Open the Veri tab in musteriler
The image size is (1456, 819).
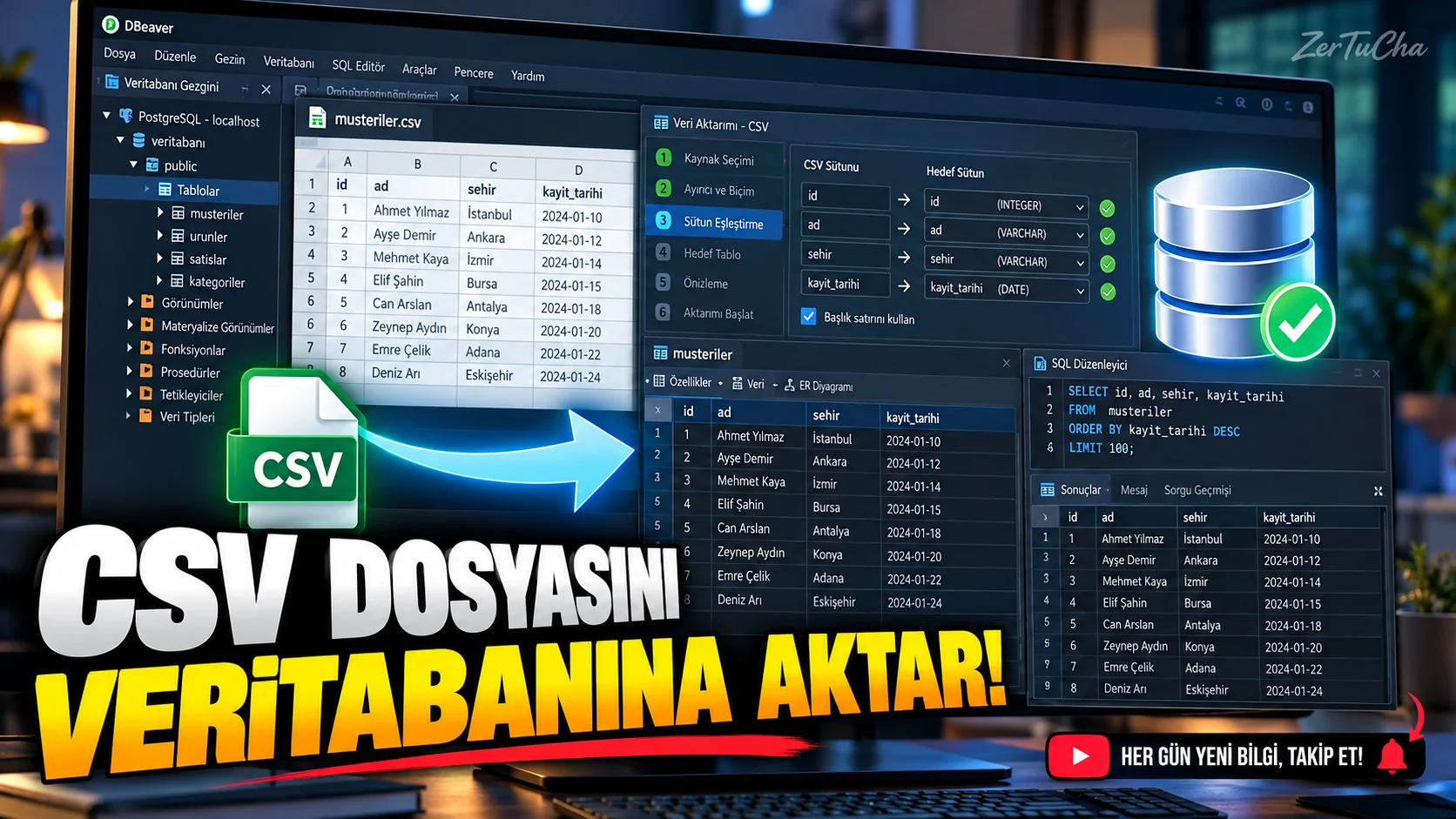(748, 384)
